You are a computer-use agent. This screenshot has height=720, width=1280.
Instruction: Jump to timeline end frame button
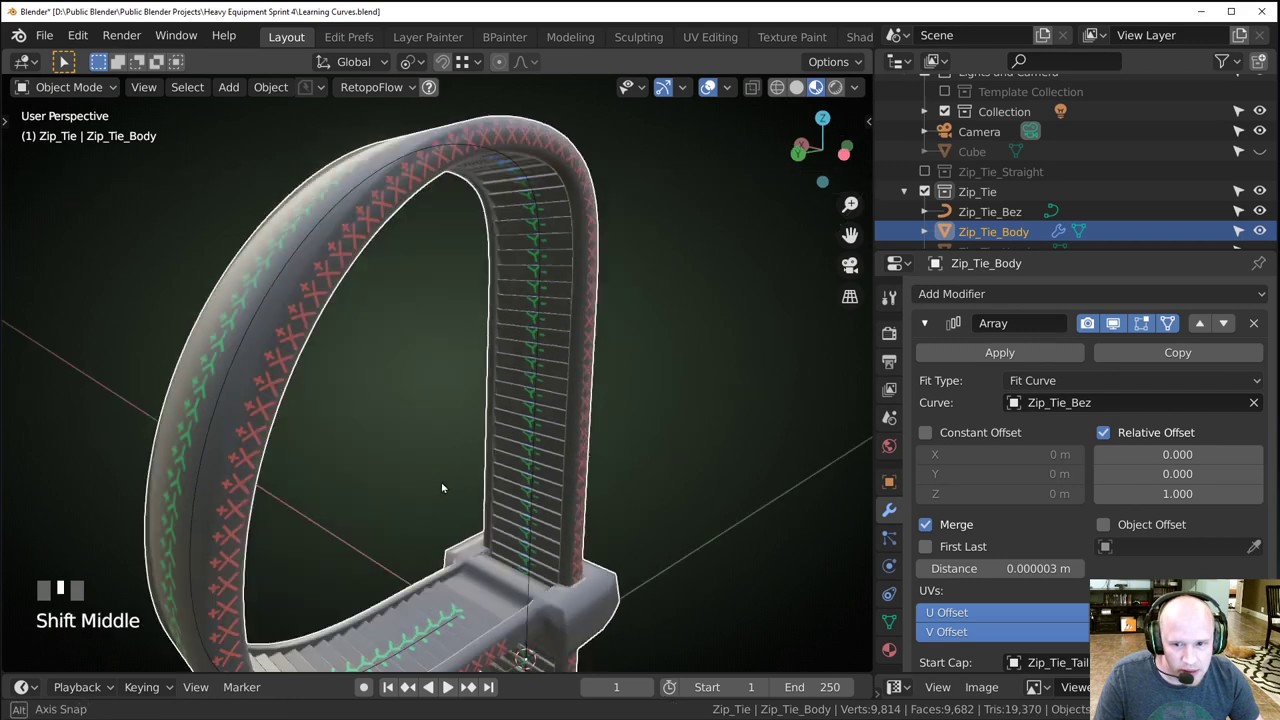coord(488,687)
